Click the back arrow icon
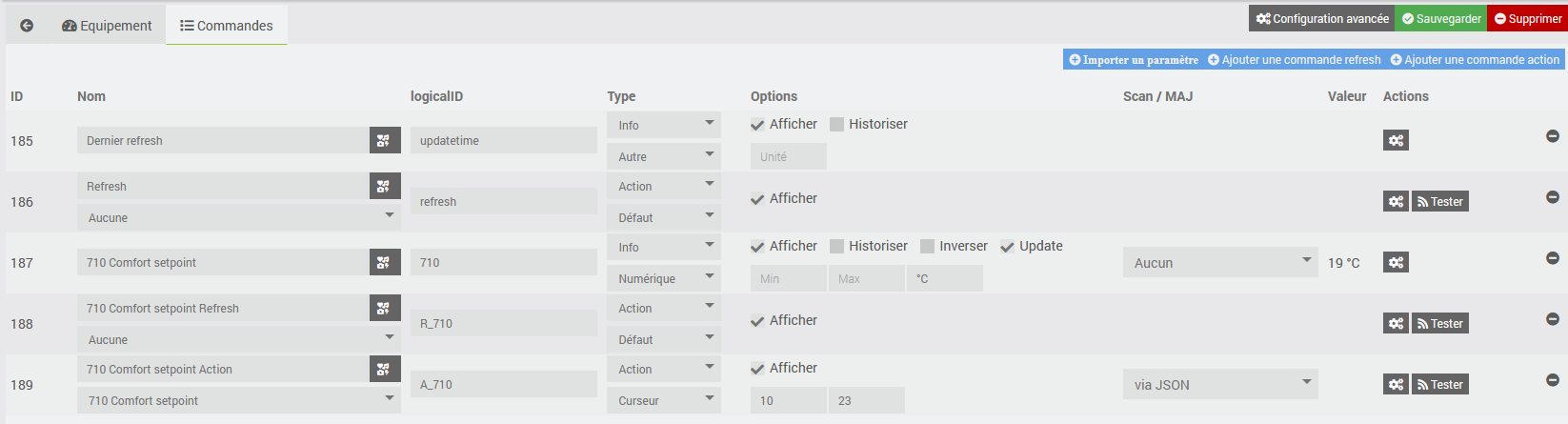Image resolution: width=1568 pixels, height=424 pixels. (27, 26)
